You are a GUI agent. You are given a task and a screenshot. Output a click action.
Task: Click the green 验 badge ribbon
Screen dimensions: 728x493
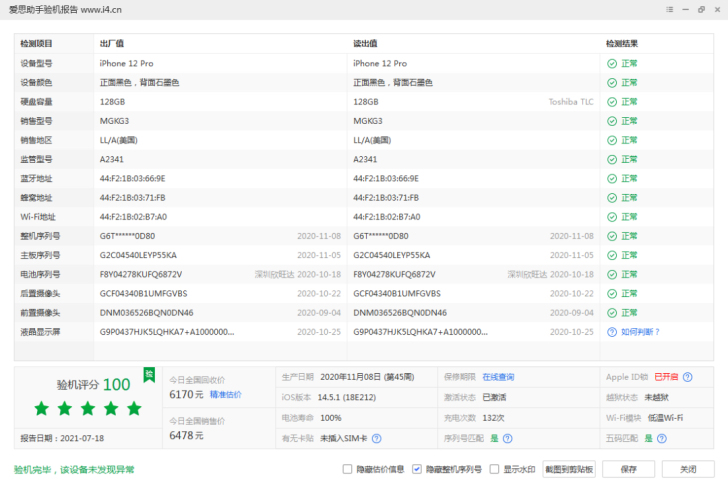(x=149, y=375)
